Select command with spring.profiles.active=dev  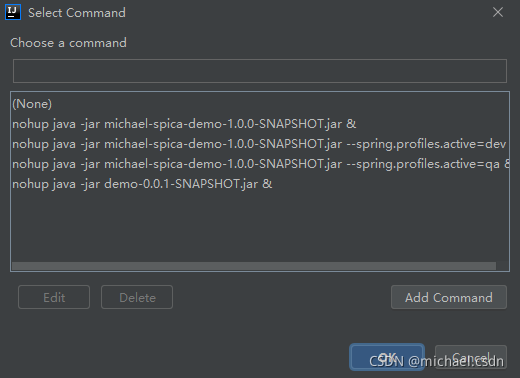coord(260,144)
